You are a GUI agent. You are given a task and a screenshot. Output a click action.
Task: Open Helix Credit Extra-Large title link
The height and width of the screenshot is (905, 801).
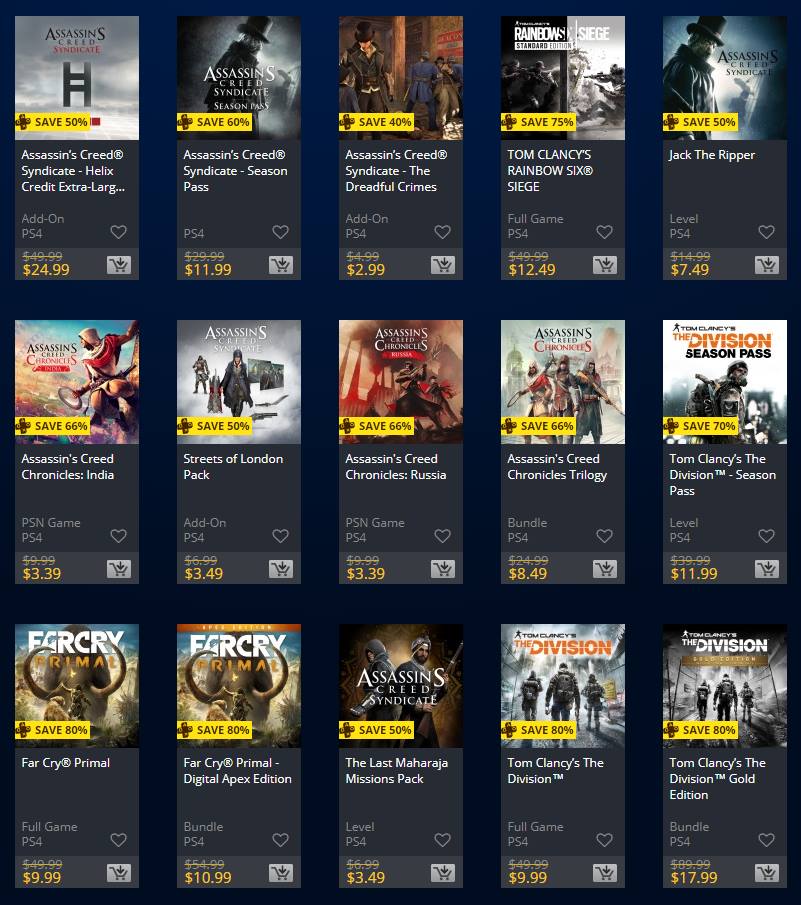click(x=73, y=171)
